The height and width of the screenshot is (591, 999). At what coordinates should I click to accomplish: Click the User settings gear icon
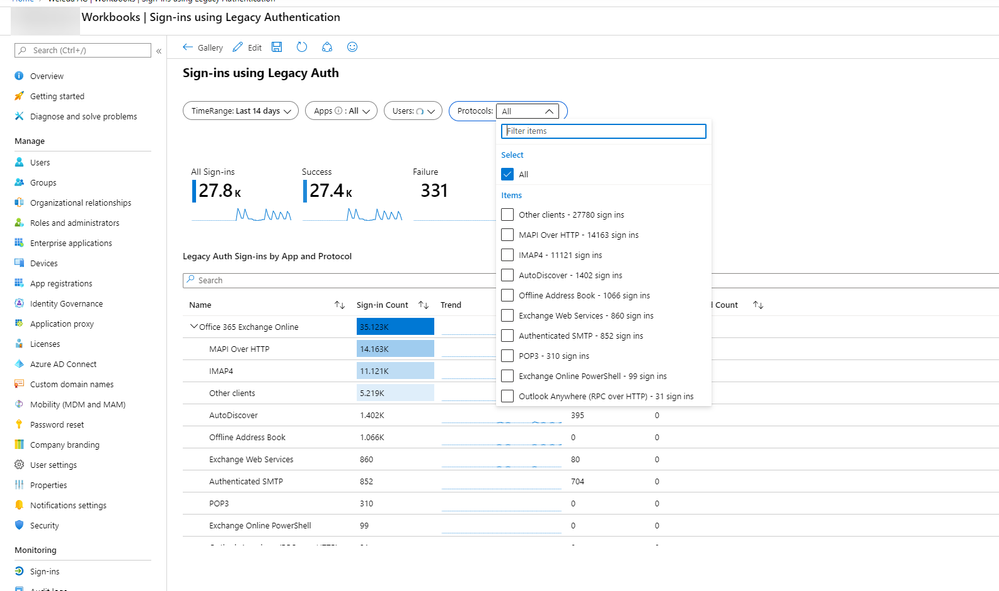pyautogui.click(x=19, y=465)
